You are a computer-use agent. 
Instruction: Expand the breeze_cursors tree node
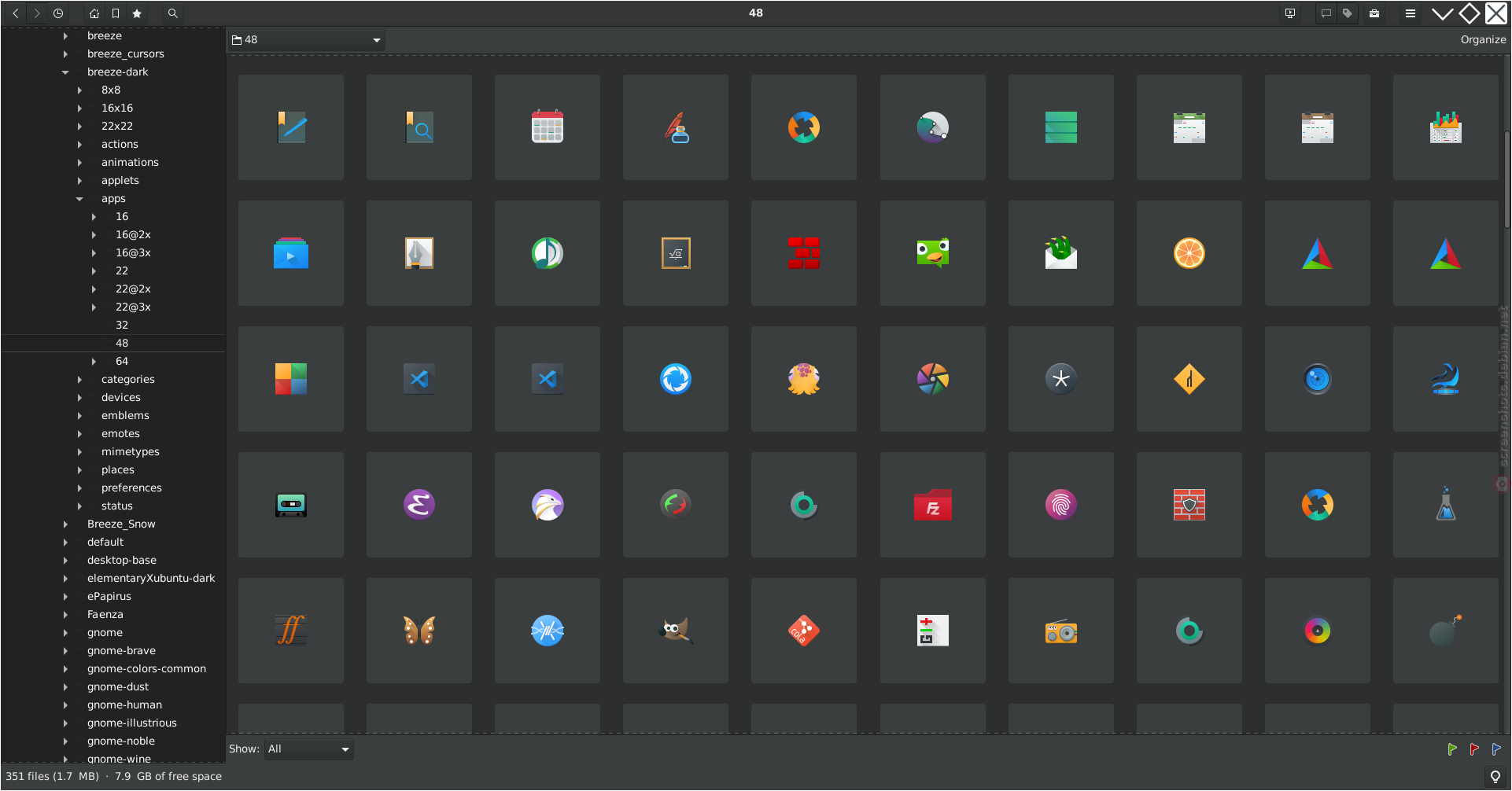coord(65,54)
